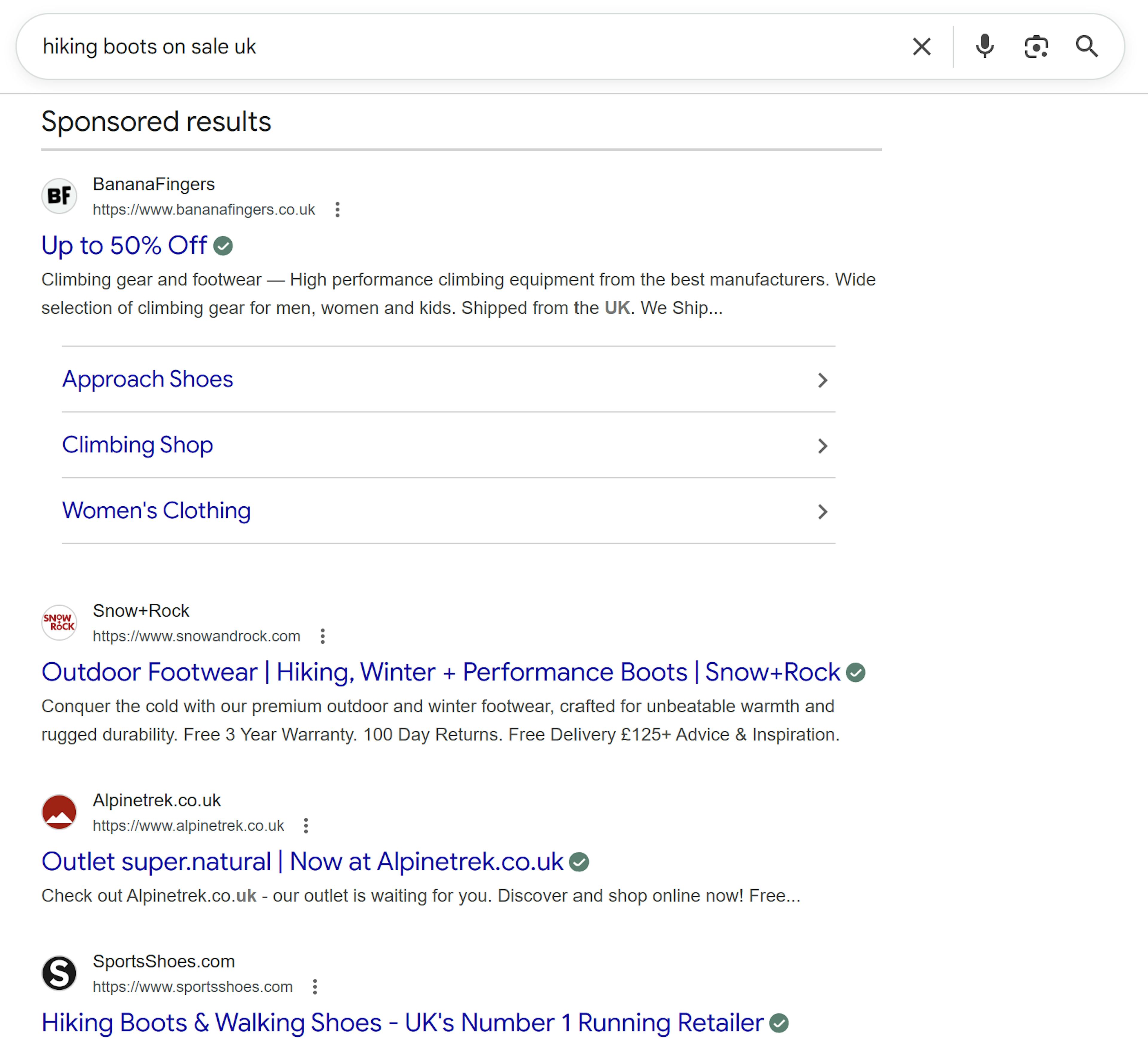Expand the Women's Clothing chevron
The width and height of the screenshot is (1148, 1039).
[x=822, y=511]
